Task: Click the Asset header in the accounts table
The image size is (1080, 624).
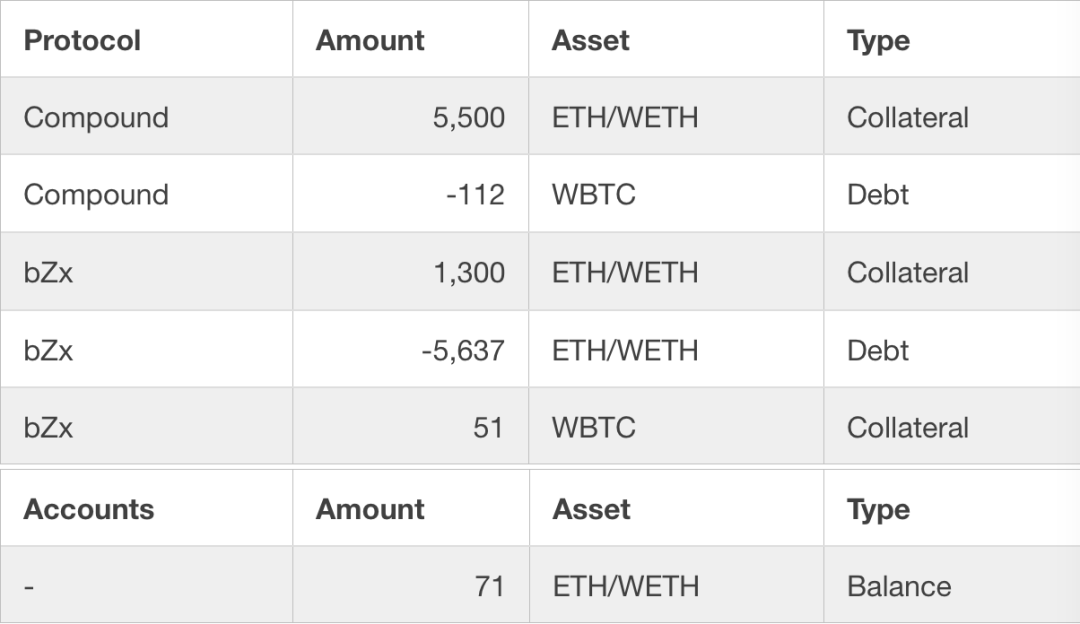Action: [x=591, y=510]
